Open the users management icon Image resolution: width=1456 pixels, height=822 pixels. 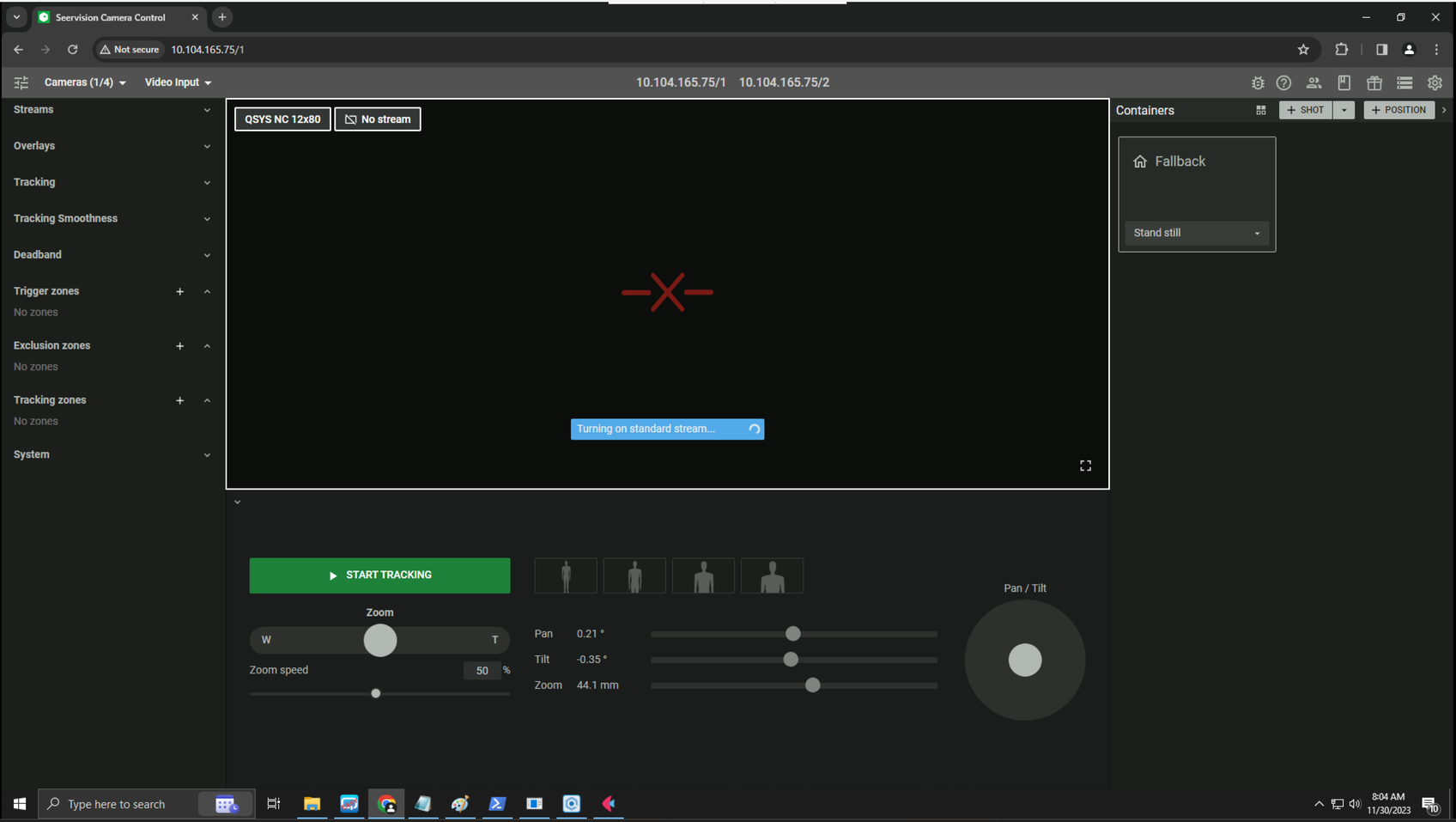pos(1313,83)
